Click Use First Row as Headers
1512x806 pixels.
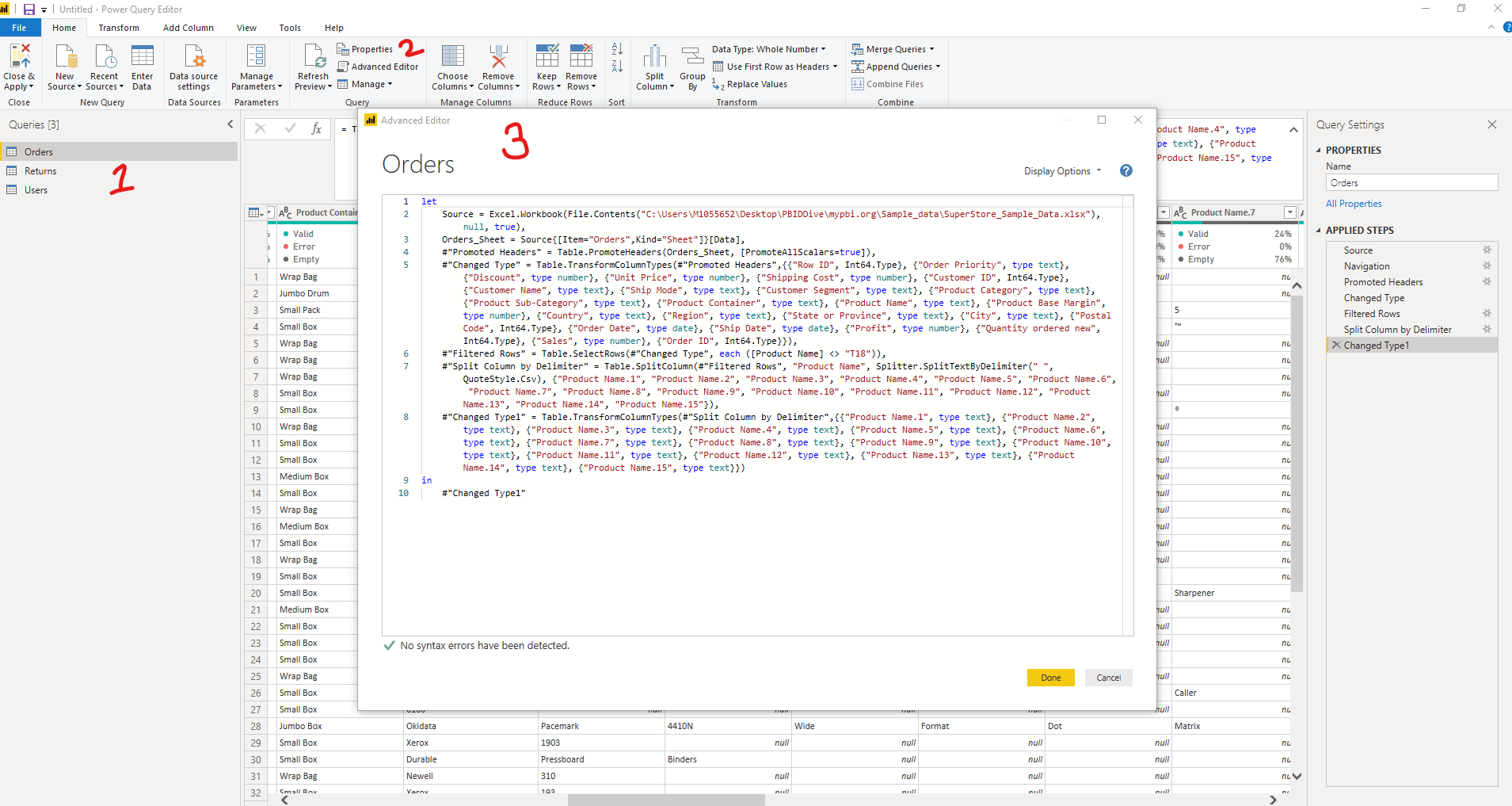[x=775, y=67]
